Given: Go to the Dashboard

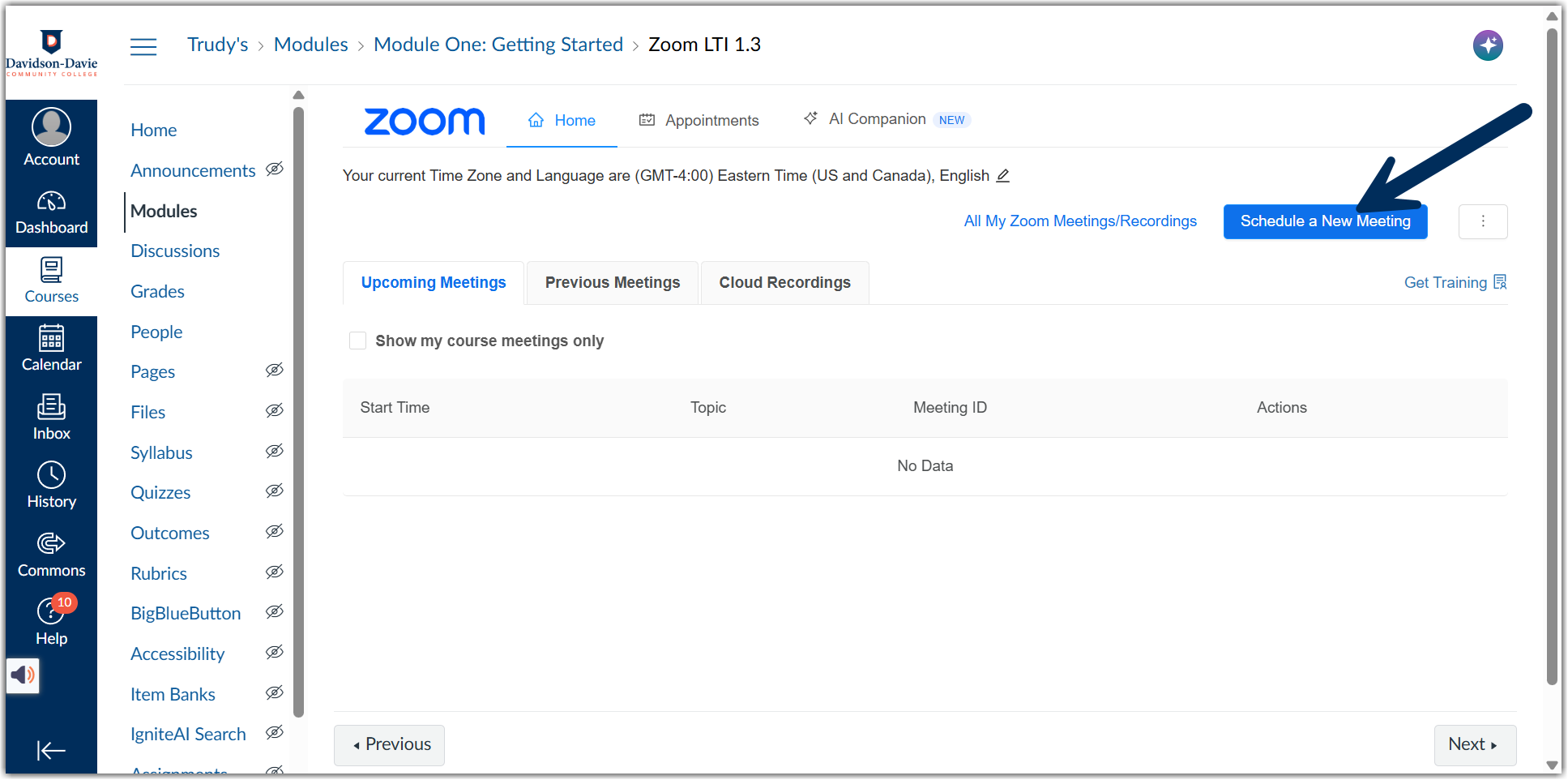Looking at the screenshot, I should pyautogui.click(x=51, y=213).
